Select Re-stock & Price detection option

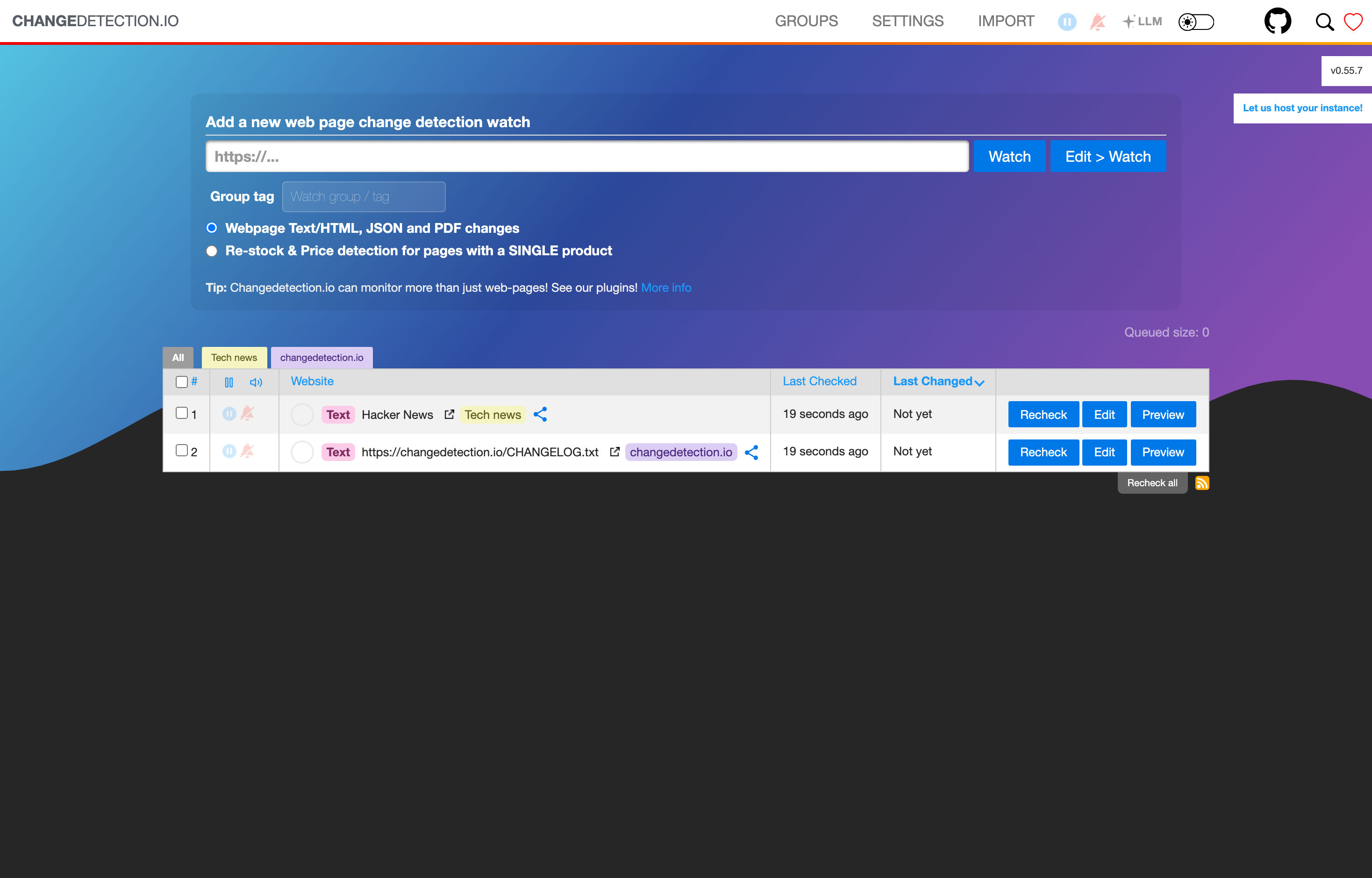(211, 251)
